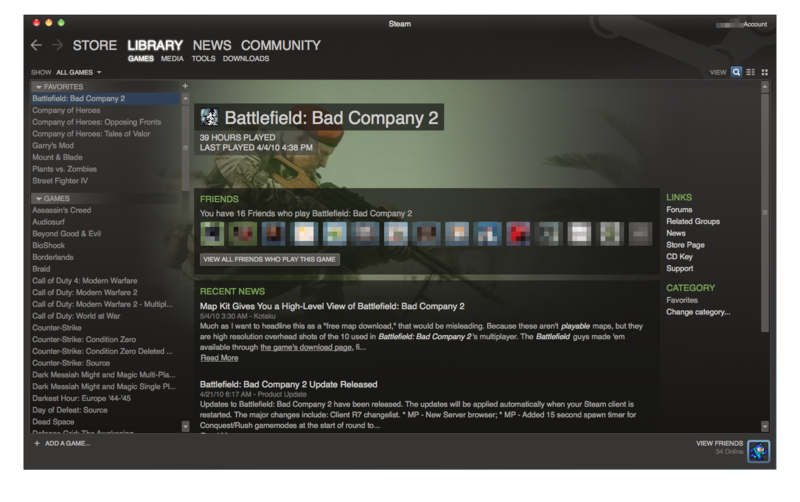Open the News tab
The image size is (800, 502).
212,45
